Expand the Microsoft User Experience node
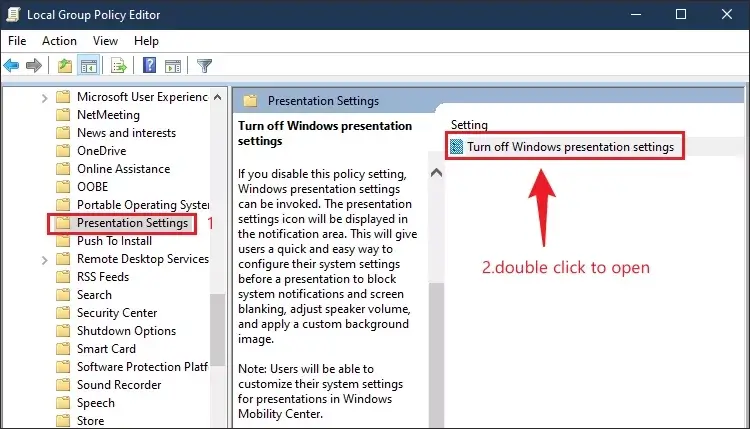This screenshot has height=429, width=750. 44,98
